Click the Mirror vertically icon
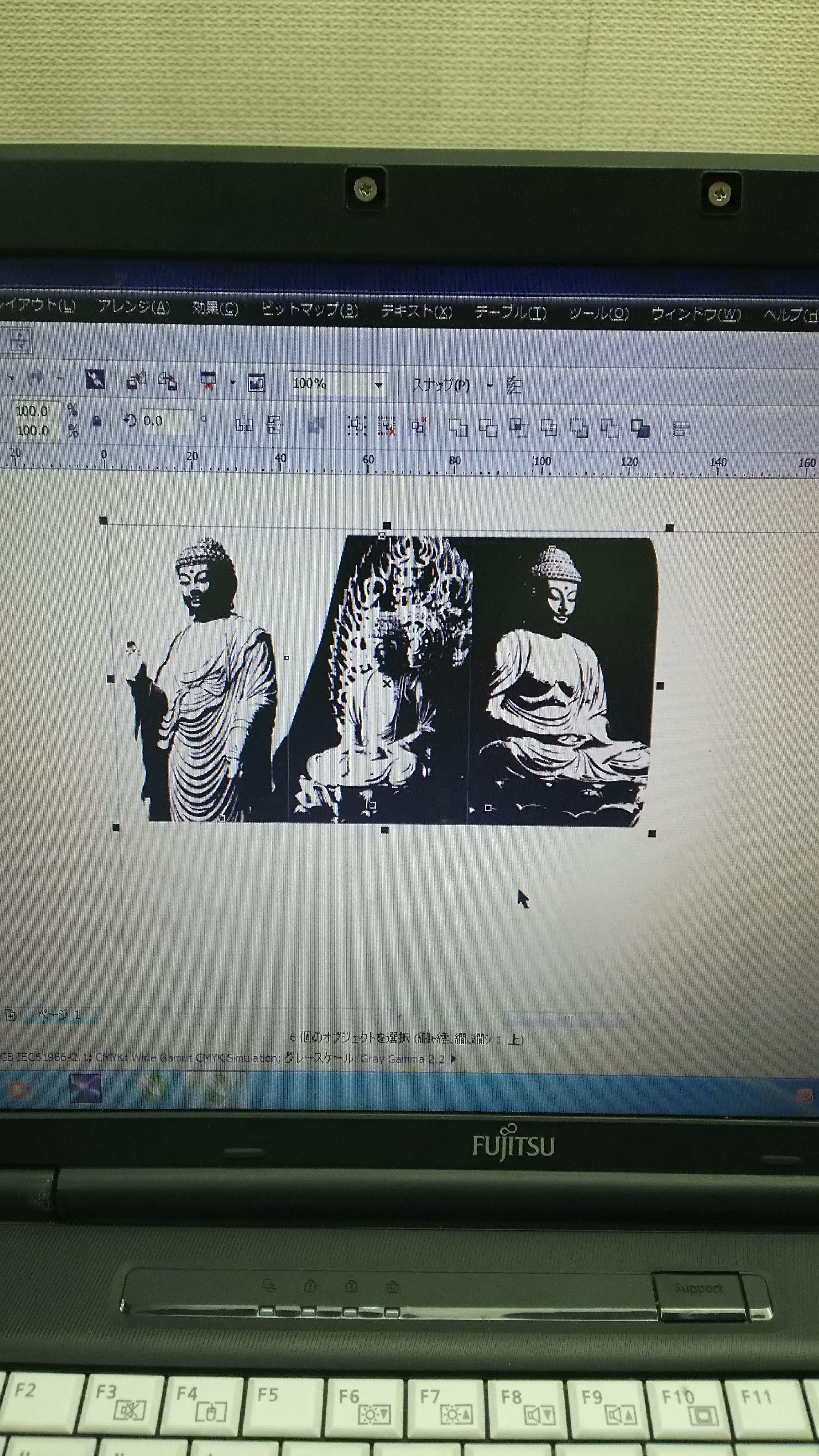 click(x=275, y=425)
